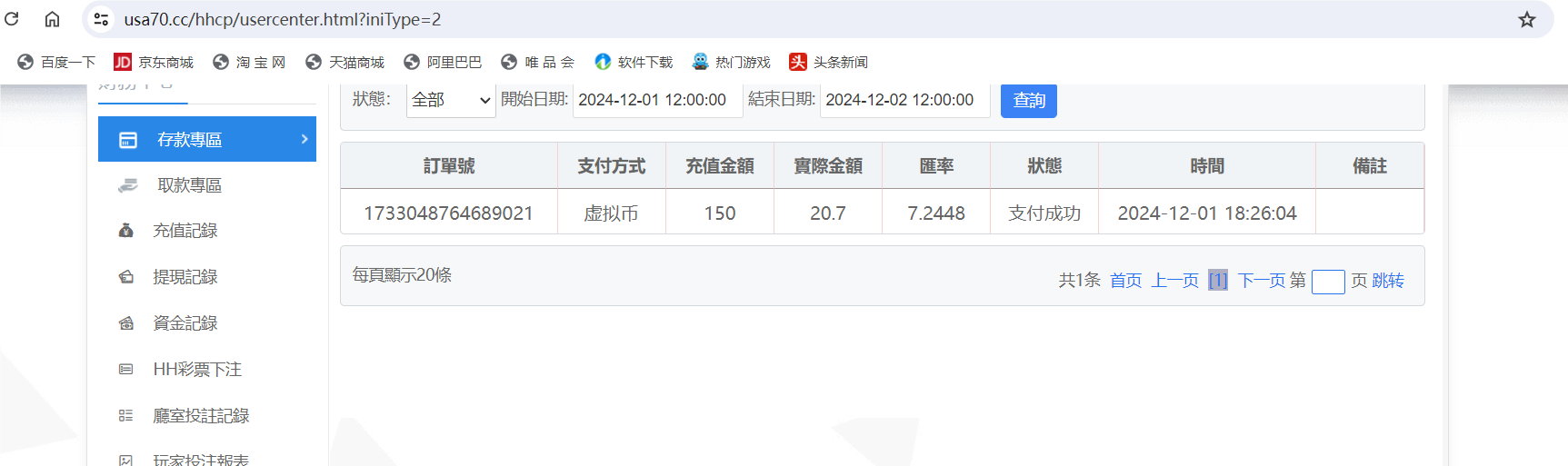Go to browser home page icon

pos(53,19)
